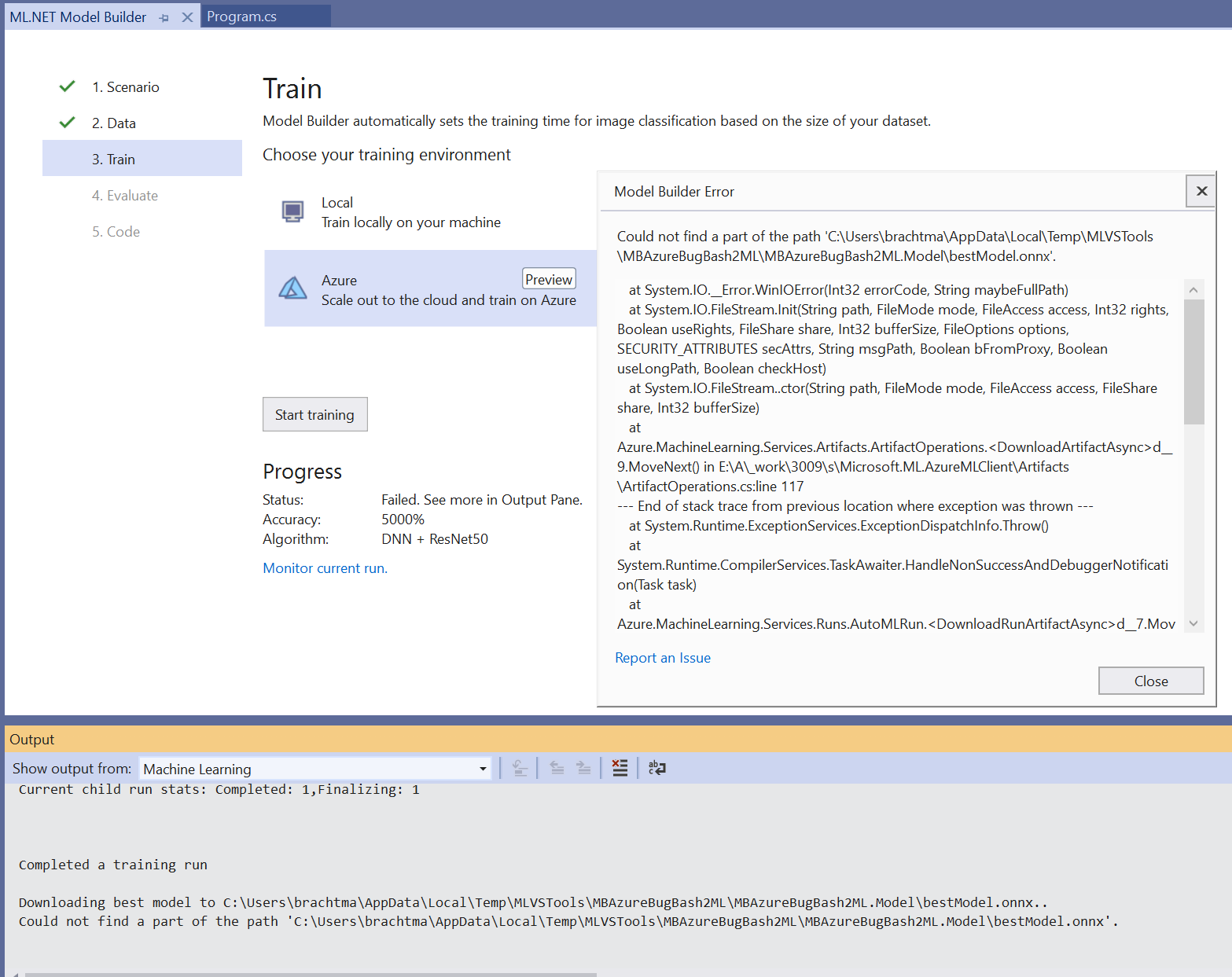
Task: Close the Model Builder Error dialog with X
Action: (1201, 191)
